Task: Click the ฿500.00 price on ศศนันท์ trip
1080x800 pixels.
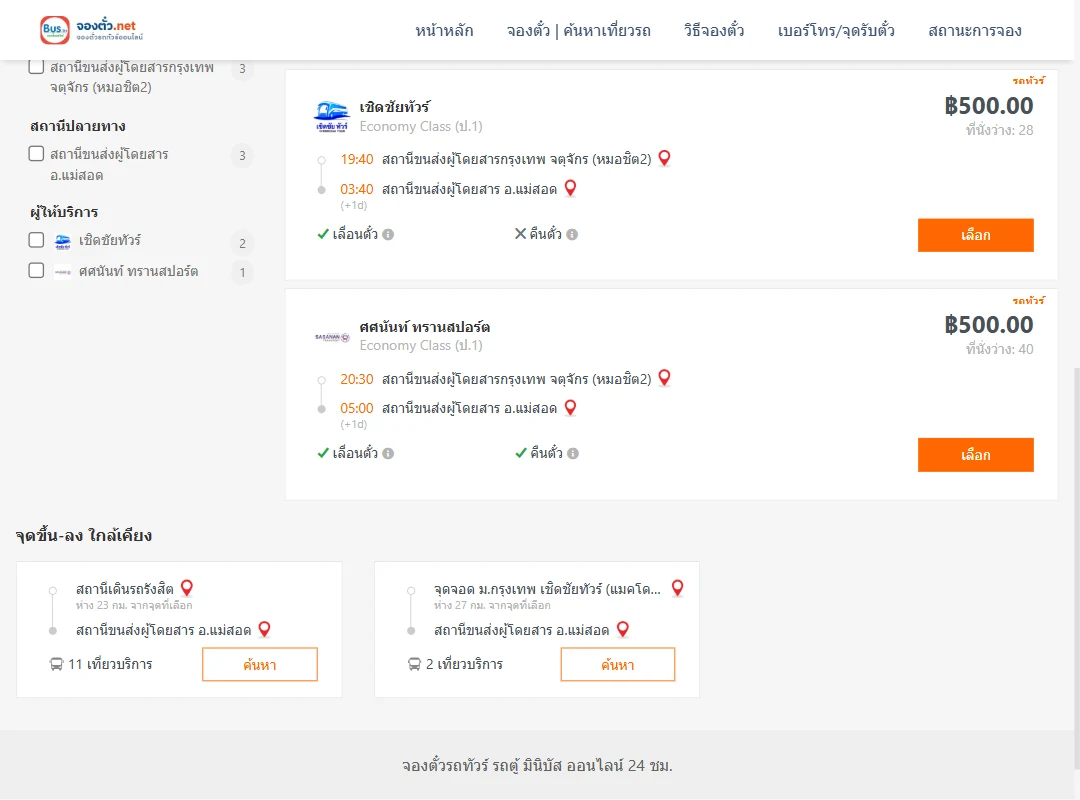Action: coord(989,325)
